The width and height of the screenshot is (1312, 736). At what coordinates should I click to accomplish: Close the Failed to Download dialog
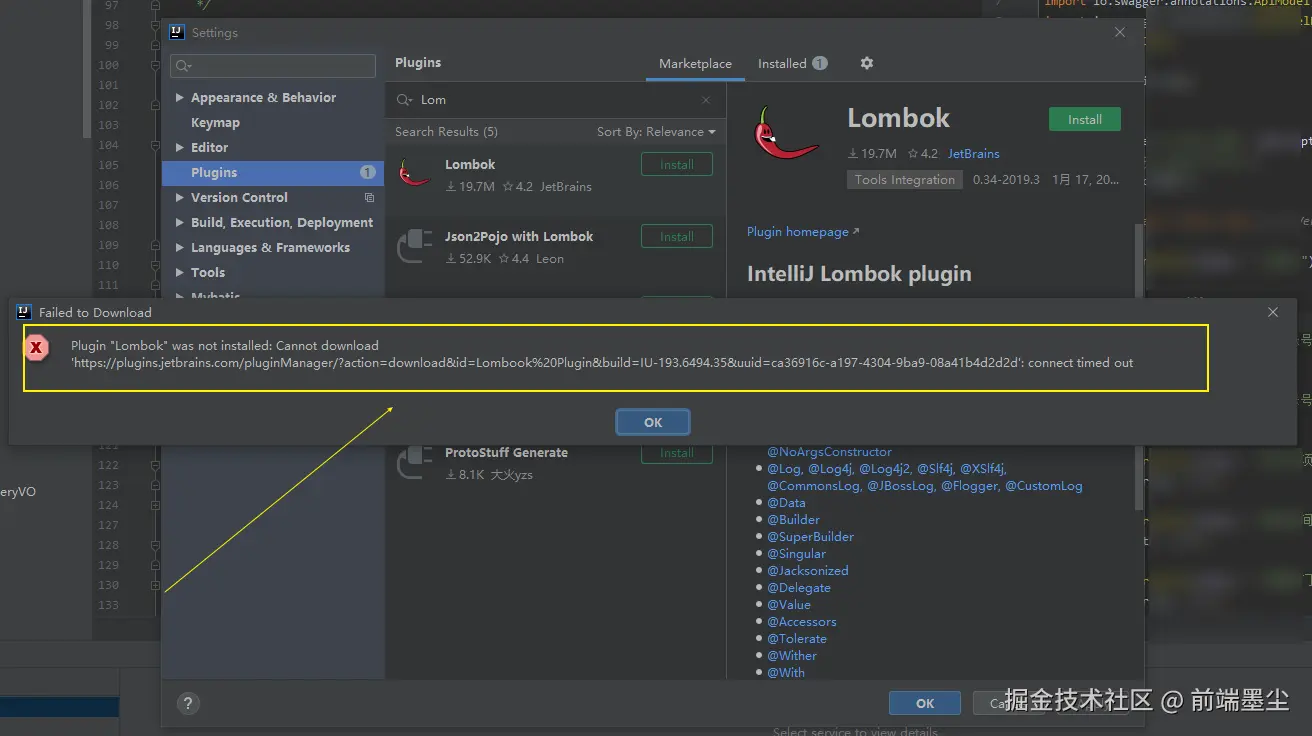click(x=1273, y=312)
